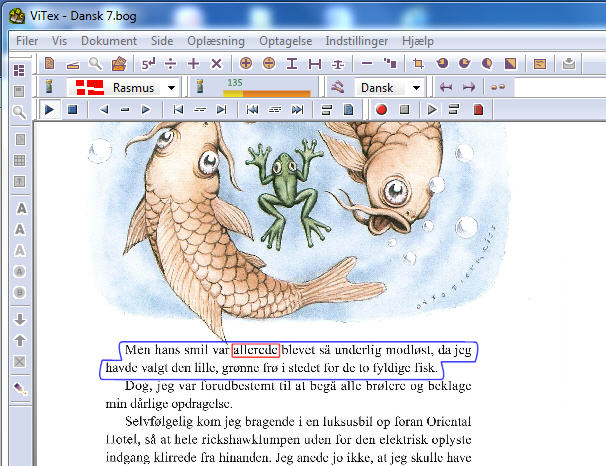Image resolution: width=606 pixels, height=466 pixels.
Task: Click the voice figure icon beside Rasmus
Action: tap(49, 87)
